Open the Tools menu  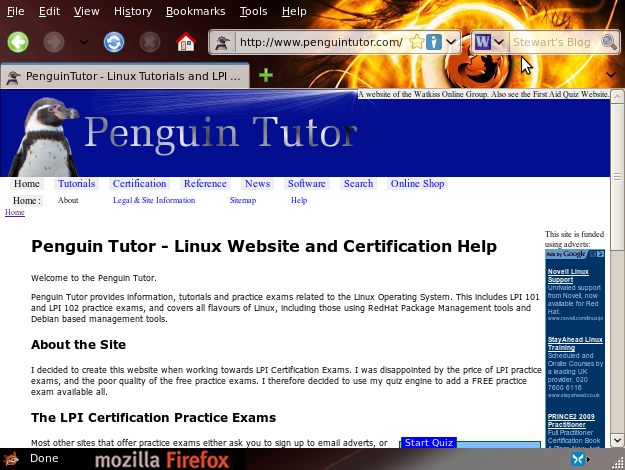(x=253, y=11)
